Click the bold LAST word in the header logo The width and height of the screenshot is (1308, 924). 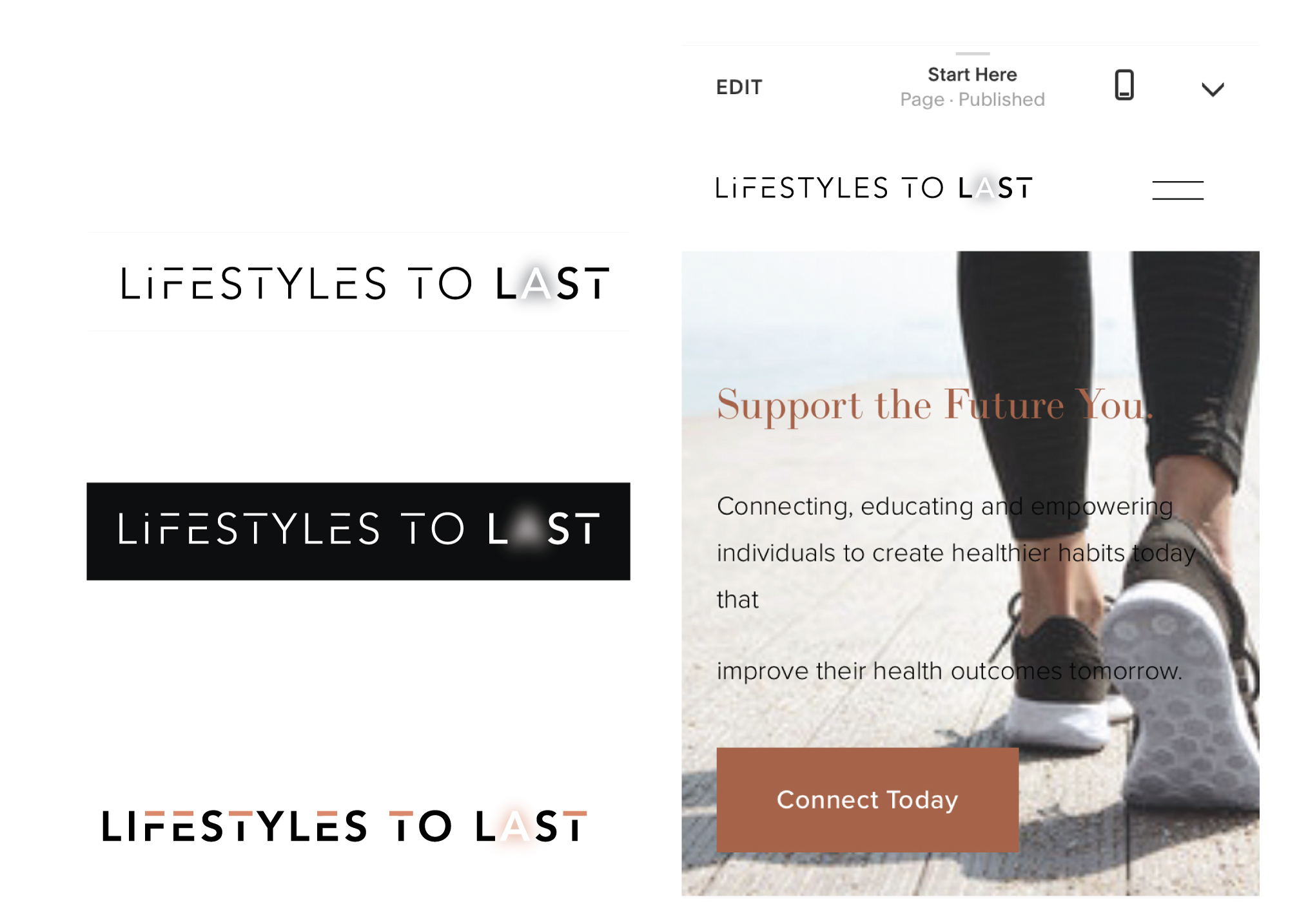[995, 188]
